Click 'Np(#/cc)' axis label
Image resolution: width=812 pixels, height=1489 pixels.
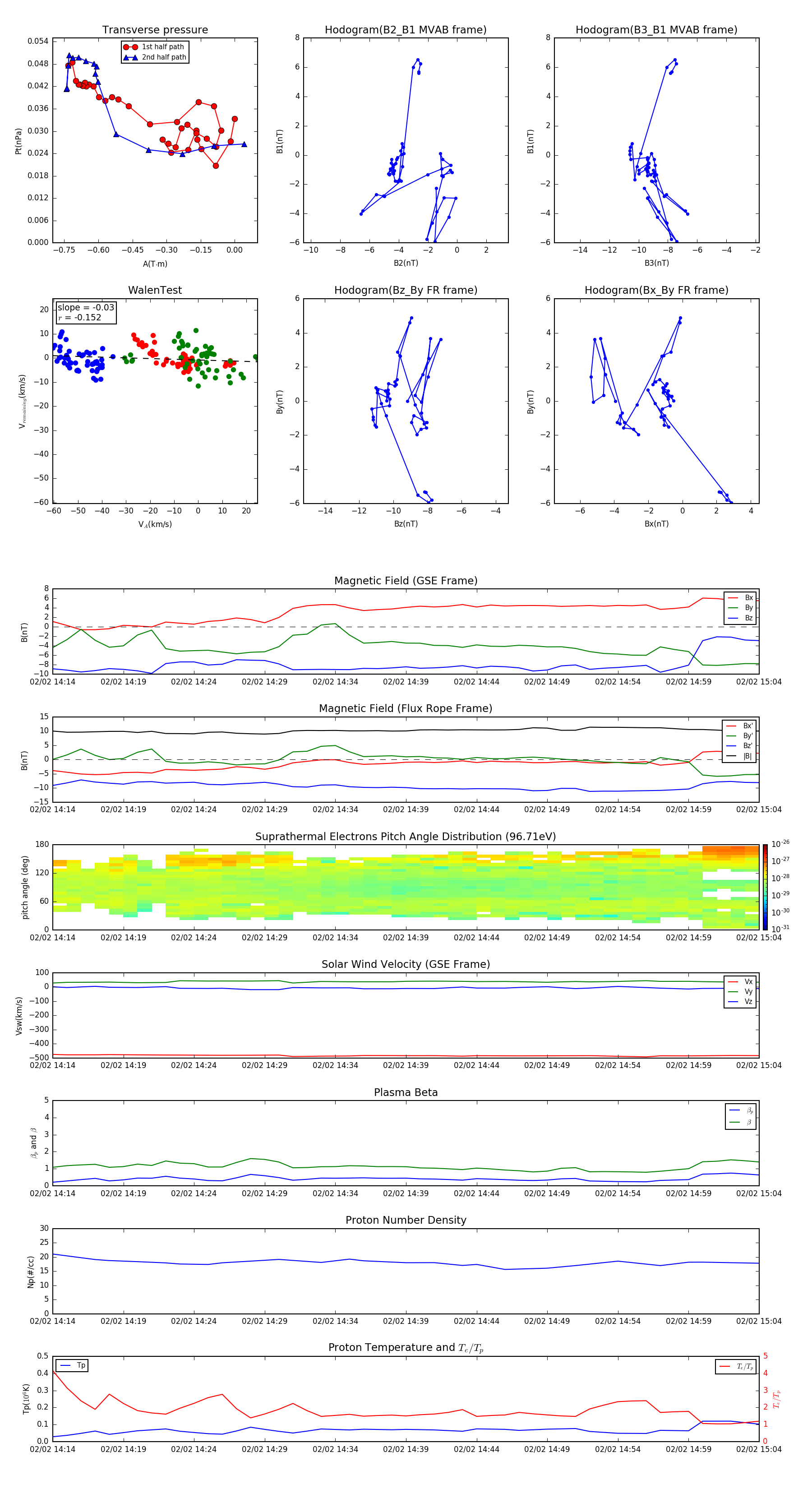click(x=31, y=1272)
